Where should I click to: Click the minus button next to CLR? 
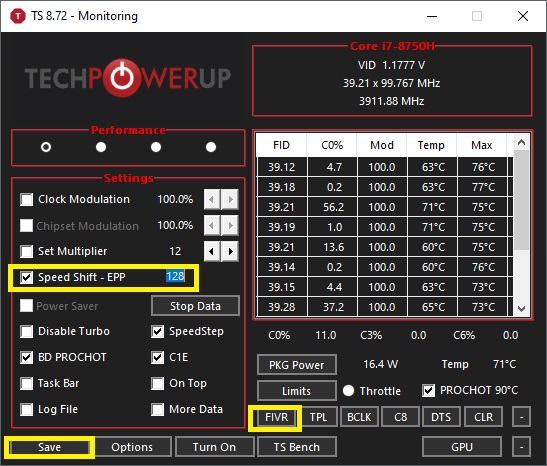point(522,417)
